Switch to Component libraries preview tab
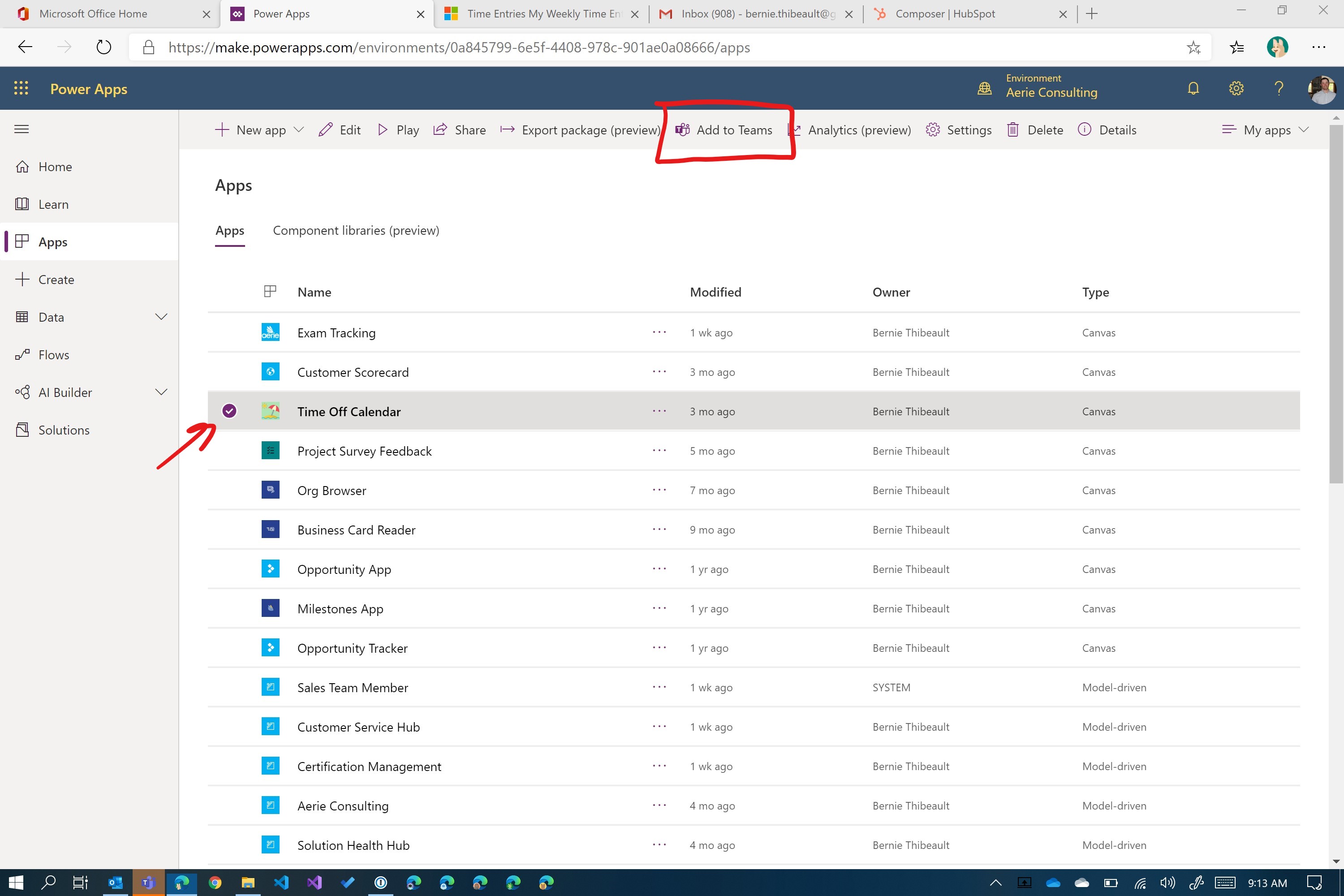1344x896 pixels. click(357, 230)
